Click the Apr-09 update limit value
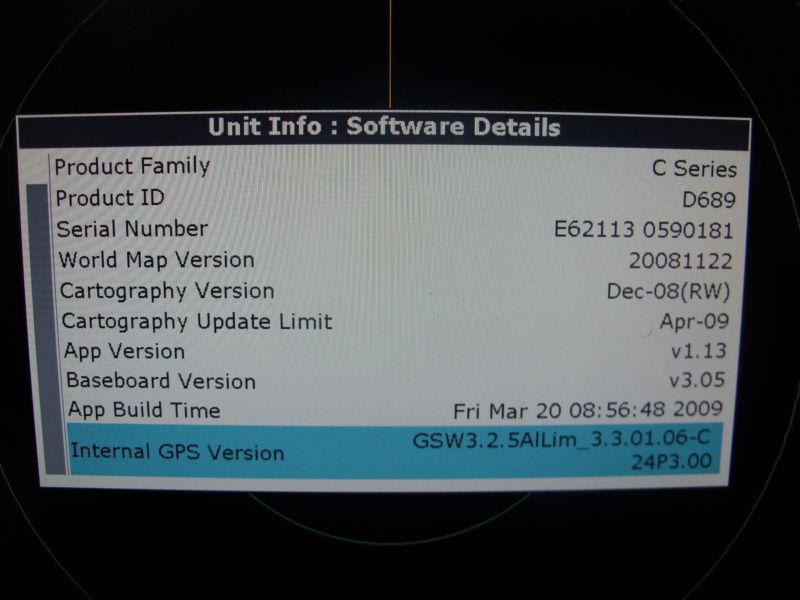 pyautogui.click(x=694, y=322)
